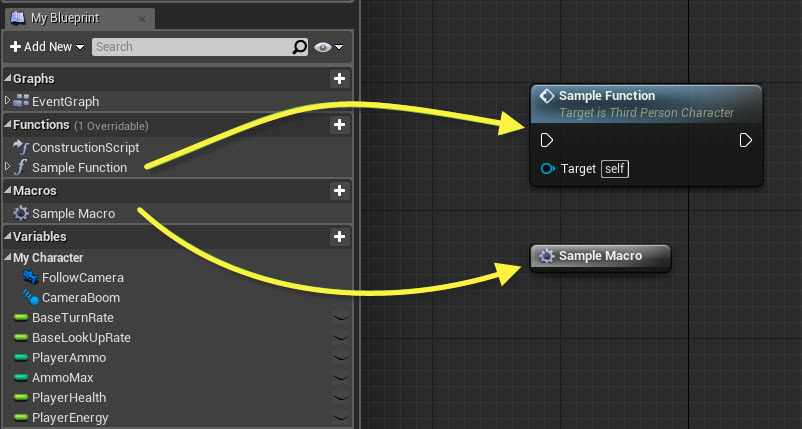Click the EventGraph graph icon
Screen dimensions: 802x429
[x=21, y=101]
